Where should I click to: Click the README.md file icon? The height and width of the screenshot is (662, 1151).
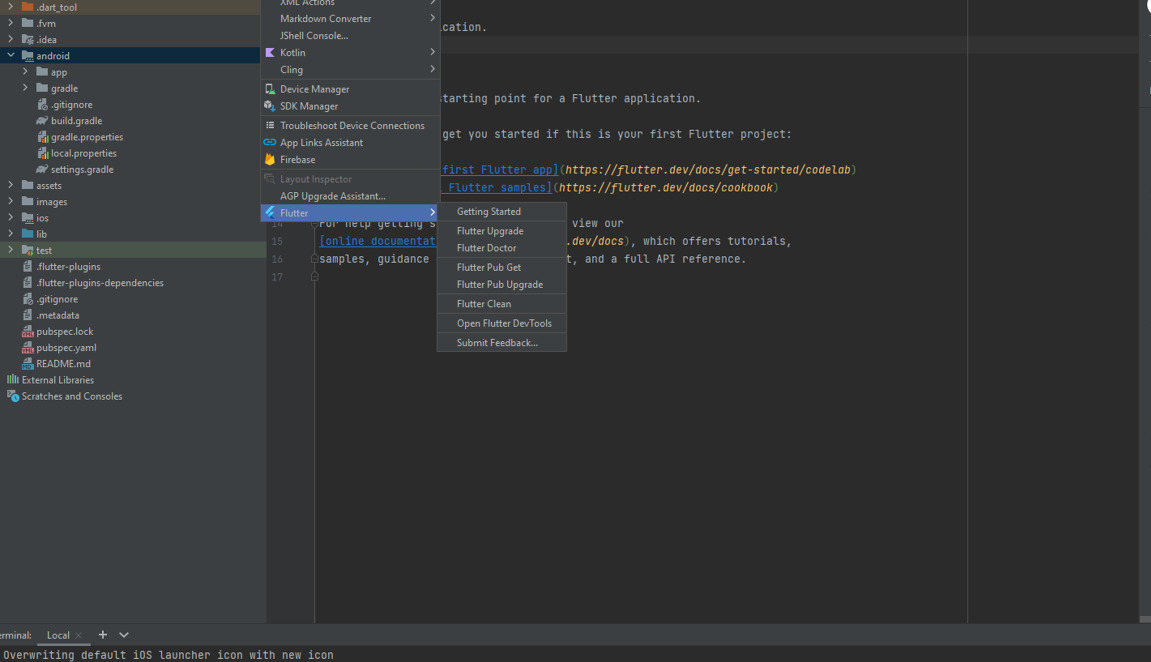click(28, 363)
